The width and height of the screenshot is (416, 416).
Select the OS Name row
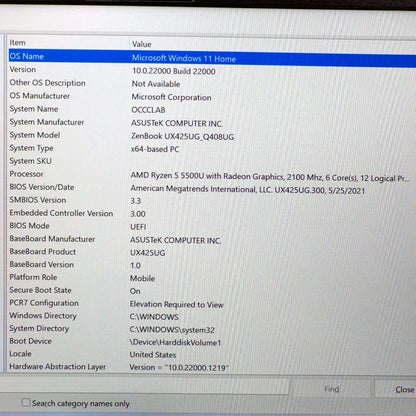pyautogui.click(x=212, y=57)
